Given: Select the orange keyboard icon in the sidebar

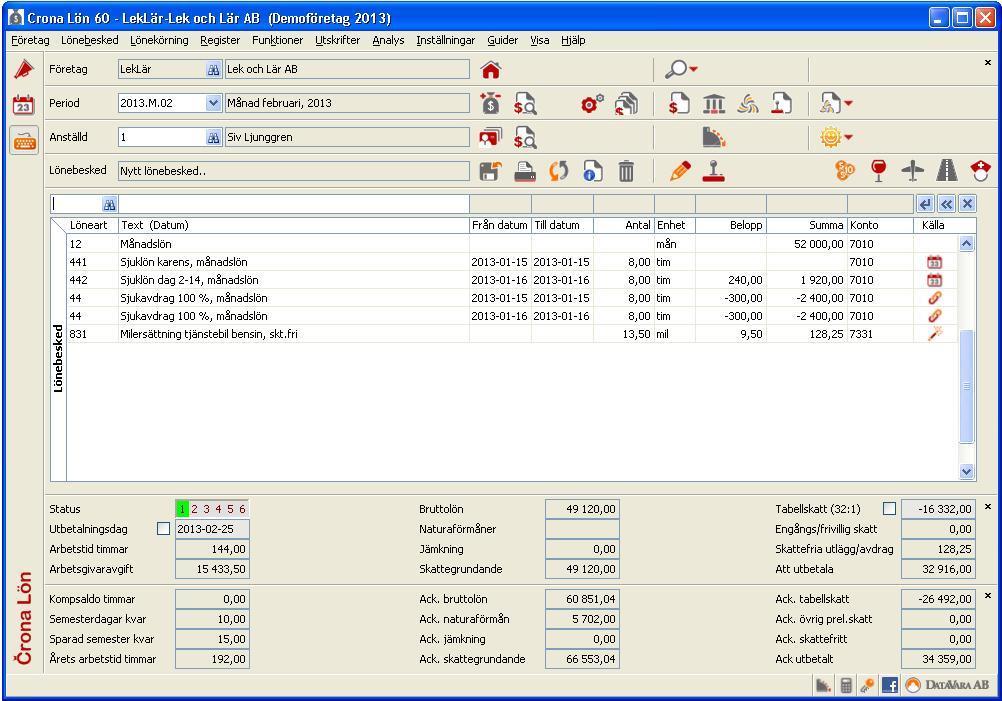Looking at the screenshot, I should tap(24, 139).
